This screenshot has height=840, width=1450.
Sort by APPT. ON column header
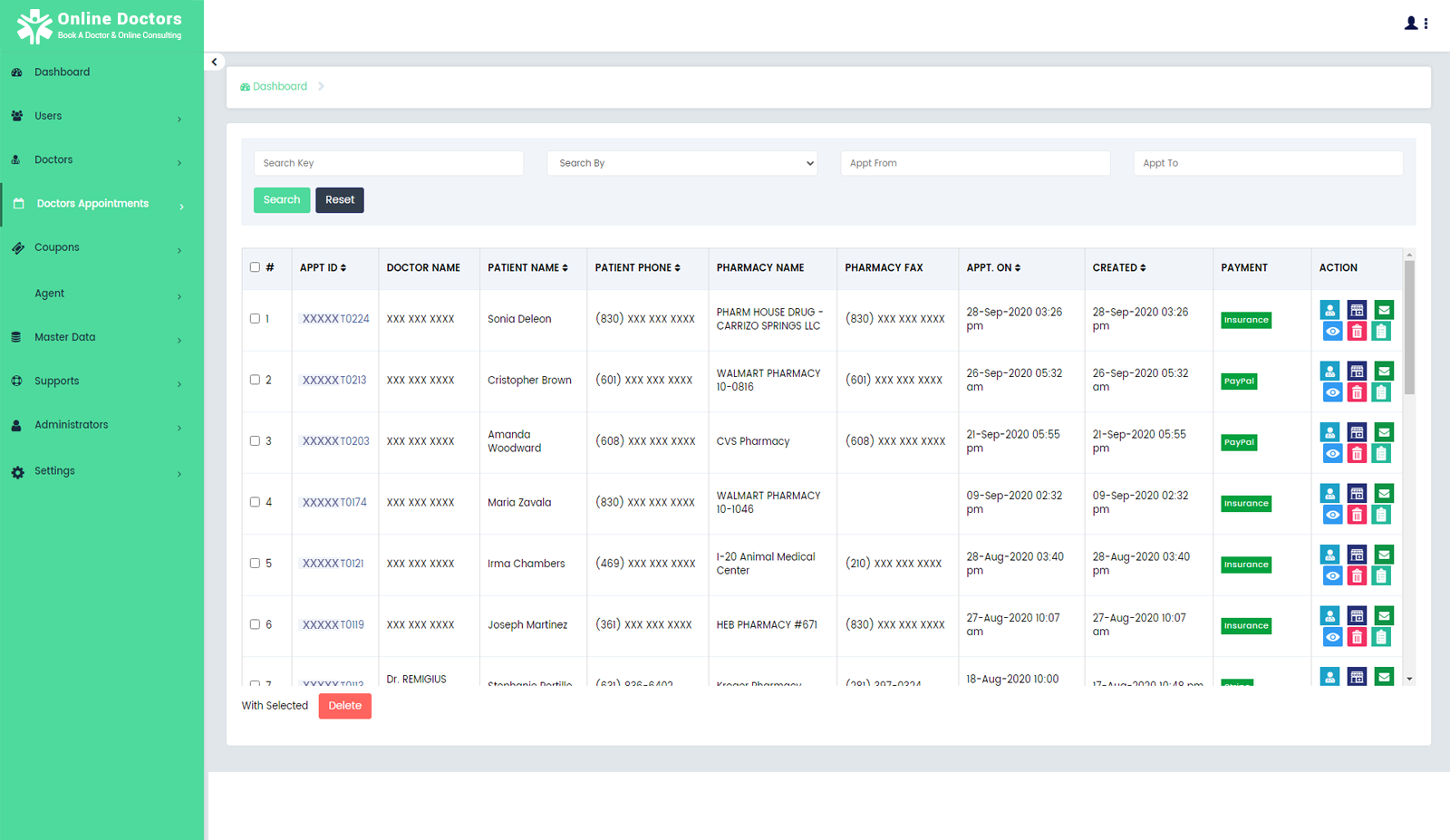993,268
